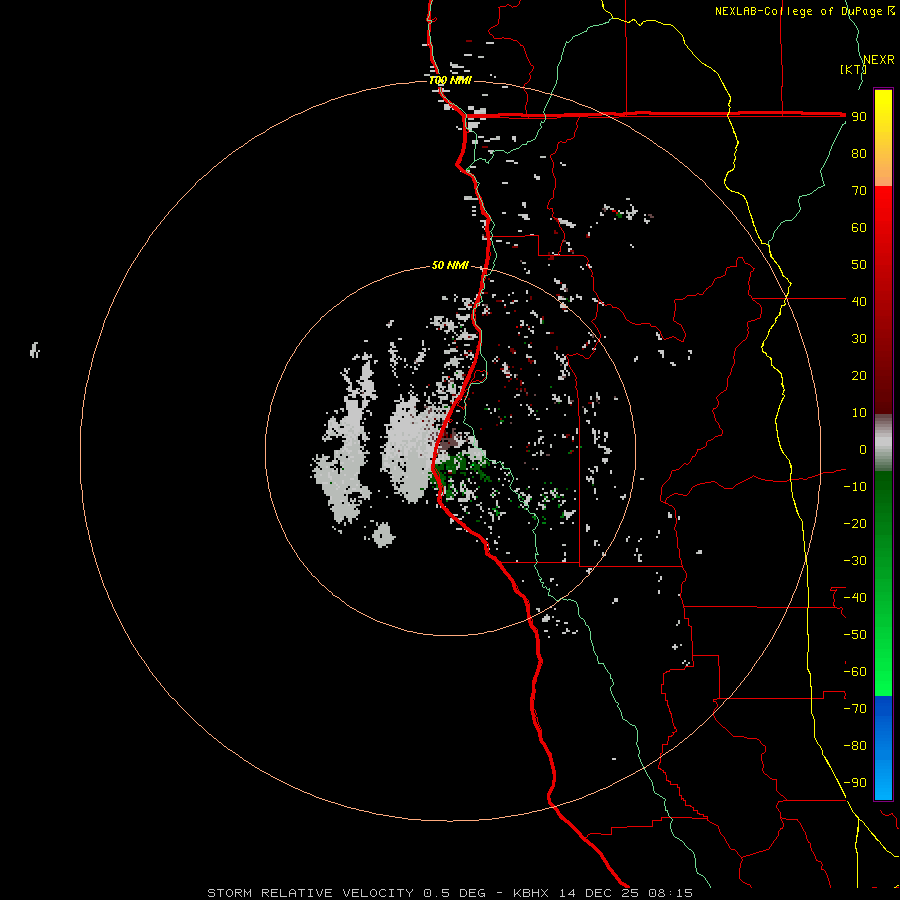Click the 10 value on the velocity scale
This screenshot has width=900, height=900.
859,413
